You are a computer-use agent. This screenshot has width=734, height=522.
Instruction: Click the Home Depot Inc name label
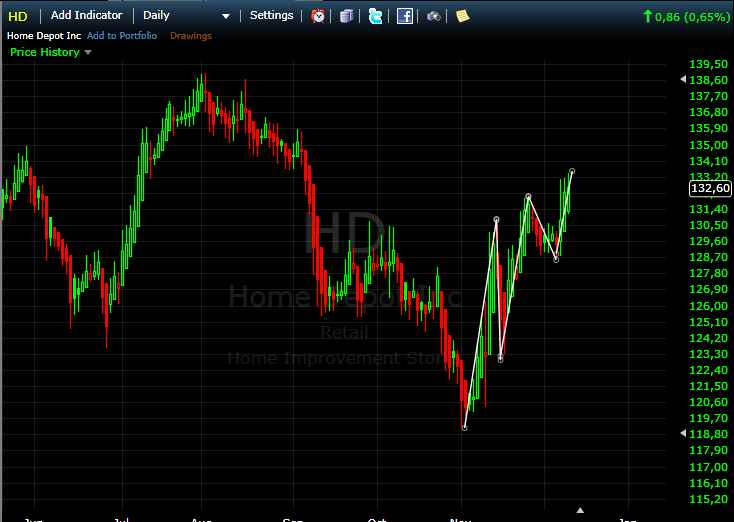(44, 36)
